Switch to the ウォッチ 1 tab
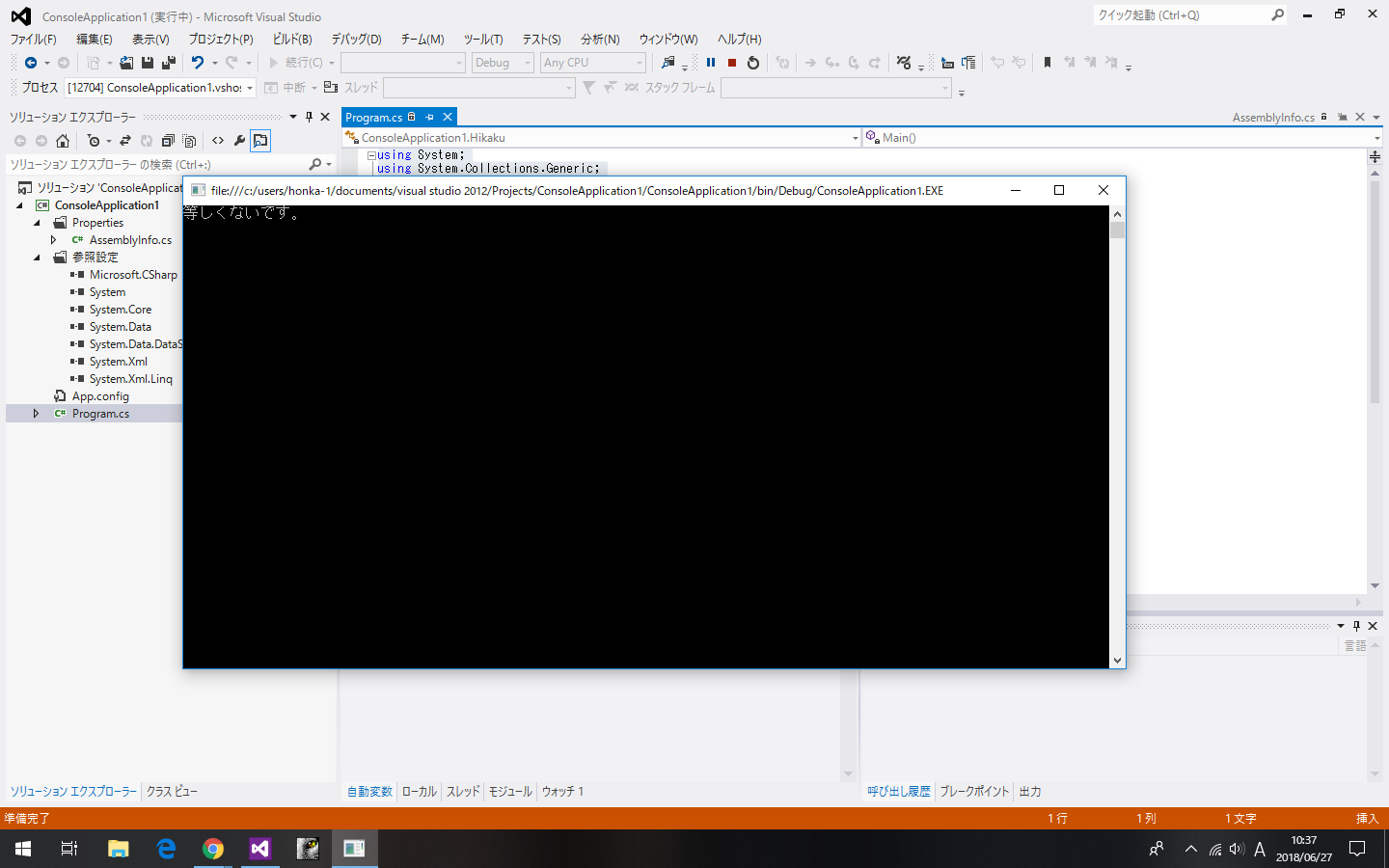 coord(562,792)
